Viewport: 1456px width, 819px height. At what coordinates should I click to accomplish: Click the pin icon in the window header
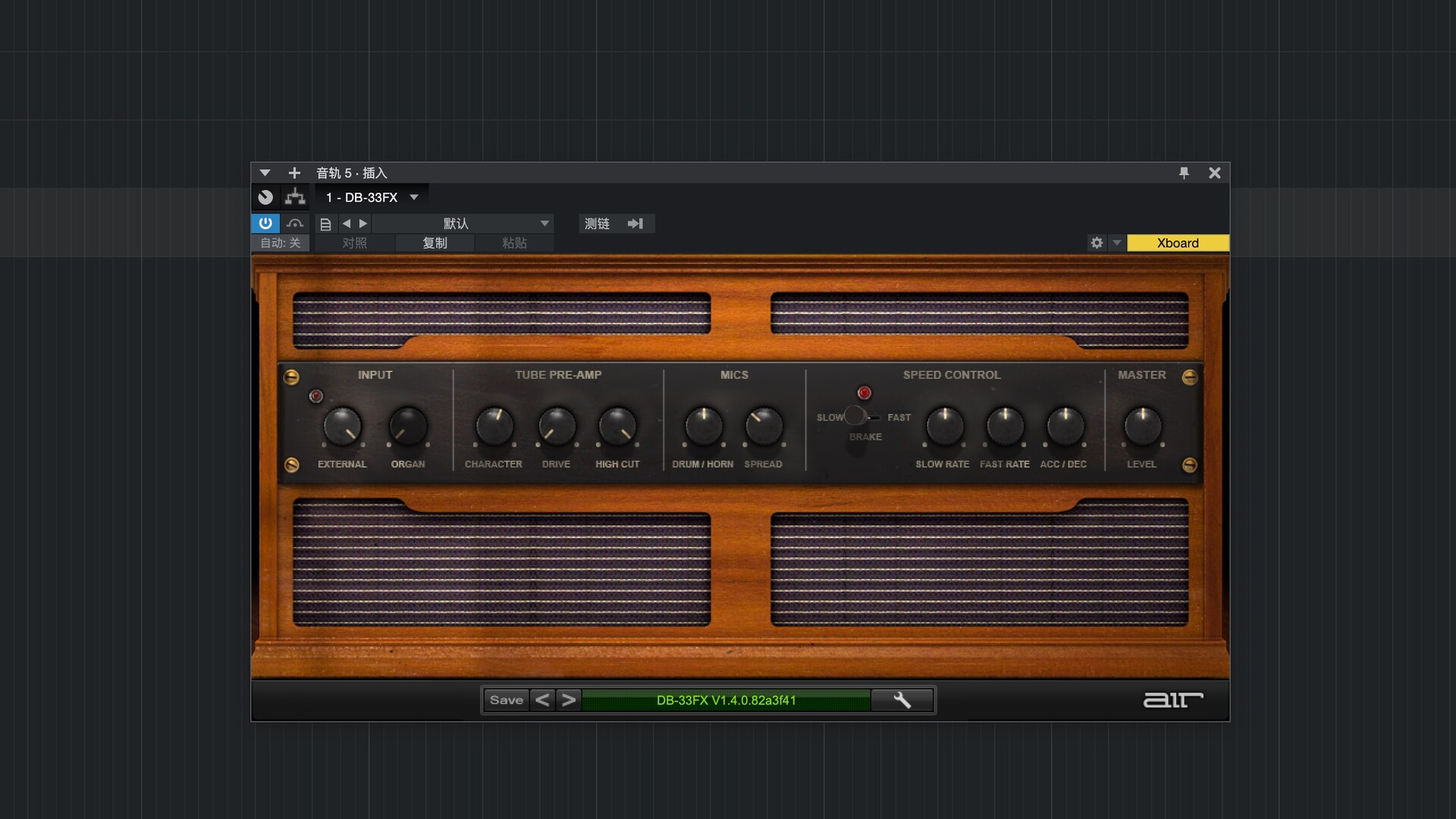(x=1185, y=173)
